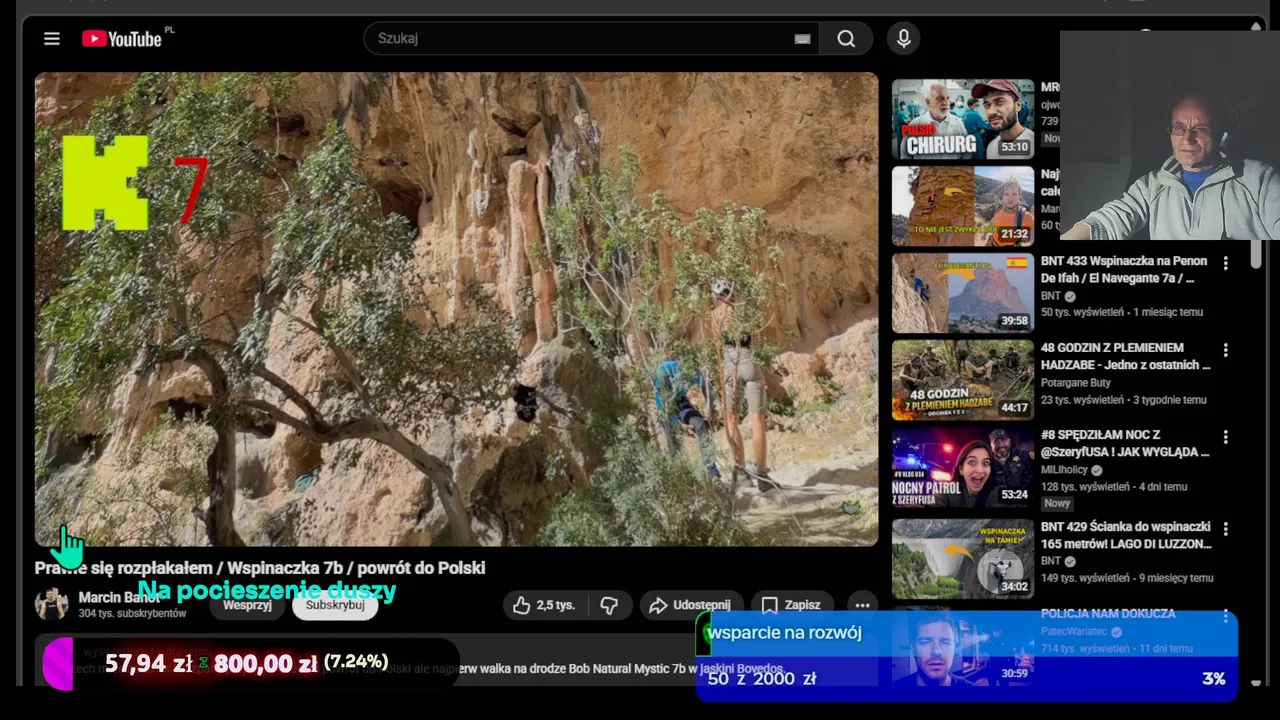Open the CHIRURG video thumbnail
This screenshot has height=720, width=1280.
(963, 119)
